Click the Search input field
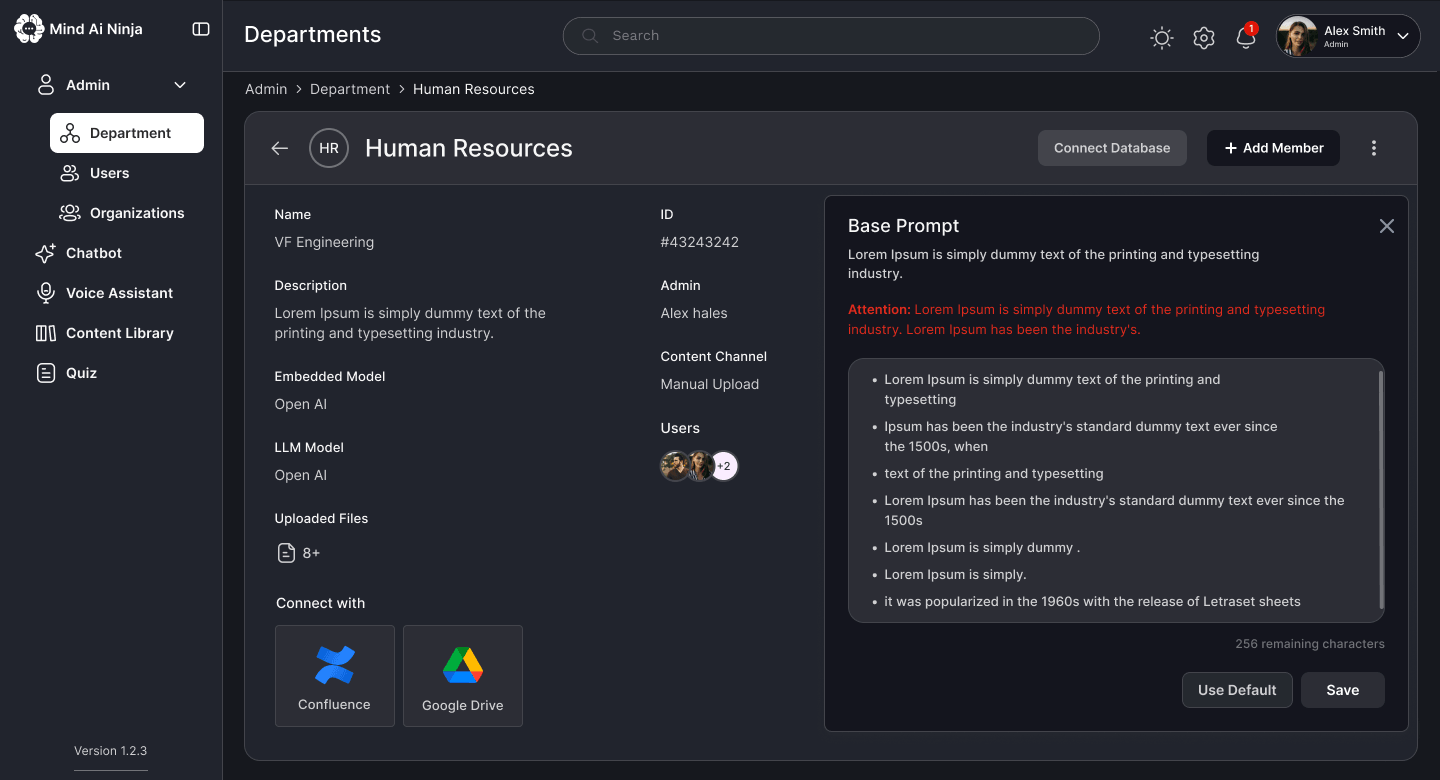This screenshot has height=780, width=1440. (831, 36)
